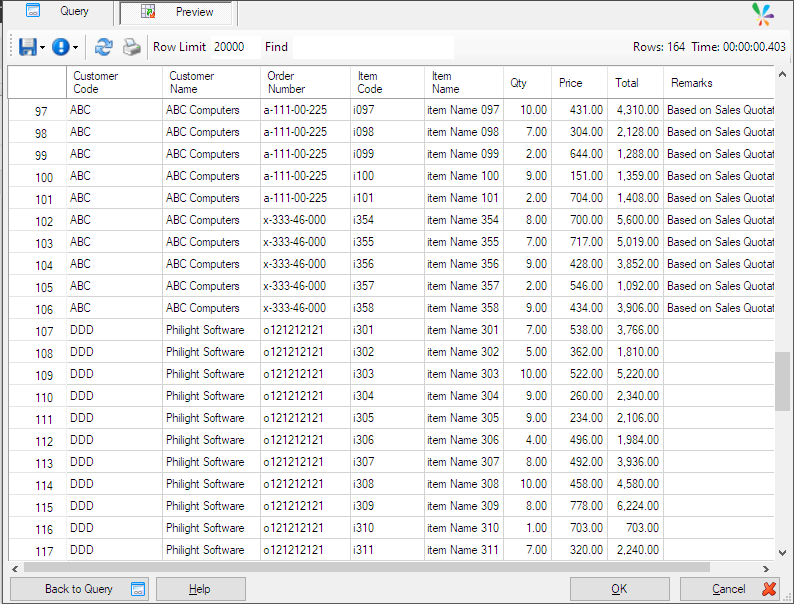
Task: Click customer code DDD in row 108
Action: click(114, 352)
